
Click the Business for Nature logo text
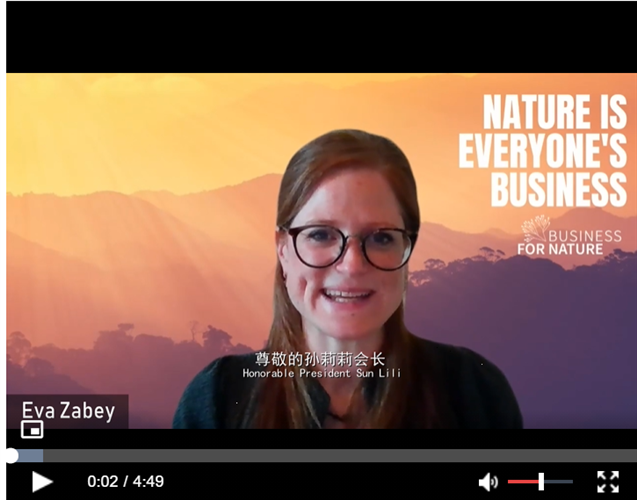point(570,242)
